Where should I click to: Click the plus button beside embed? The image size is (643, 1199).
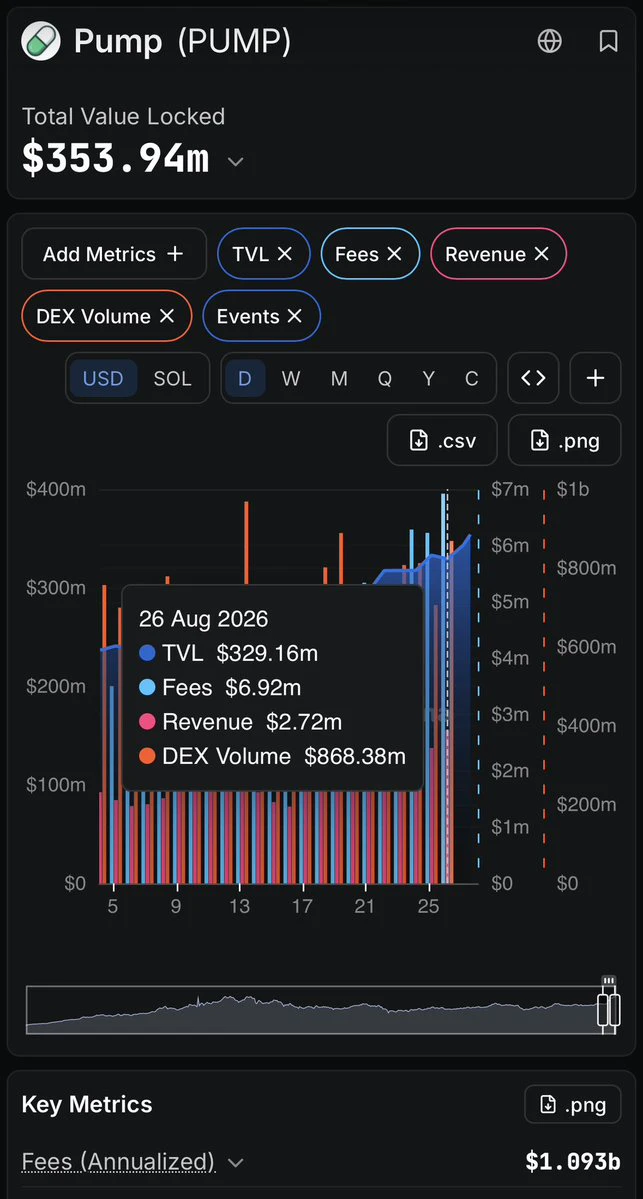pyautogui.click(x=596, y=378)
